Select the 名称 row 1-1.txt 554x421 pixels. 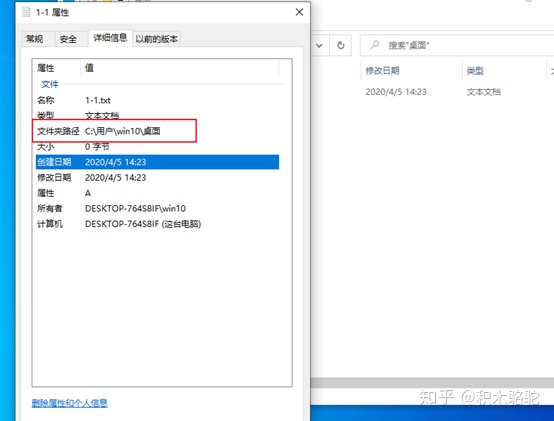click(157, 100)
